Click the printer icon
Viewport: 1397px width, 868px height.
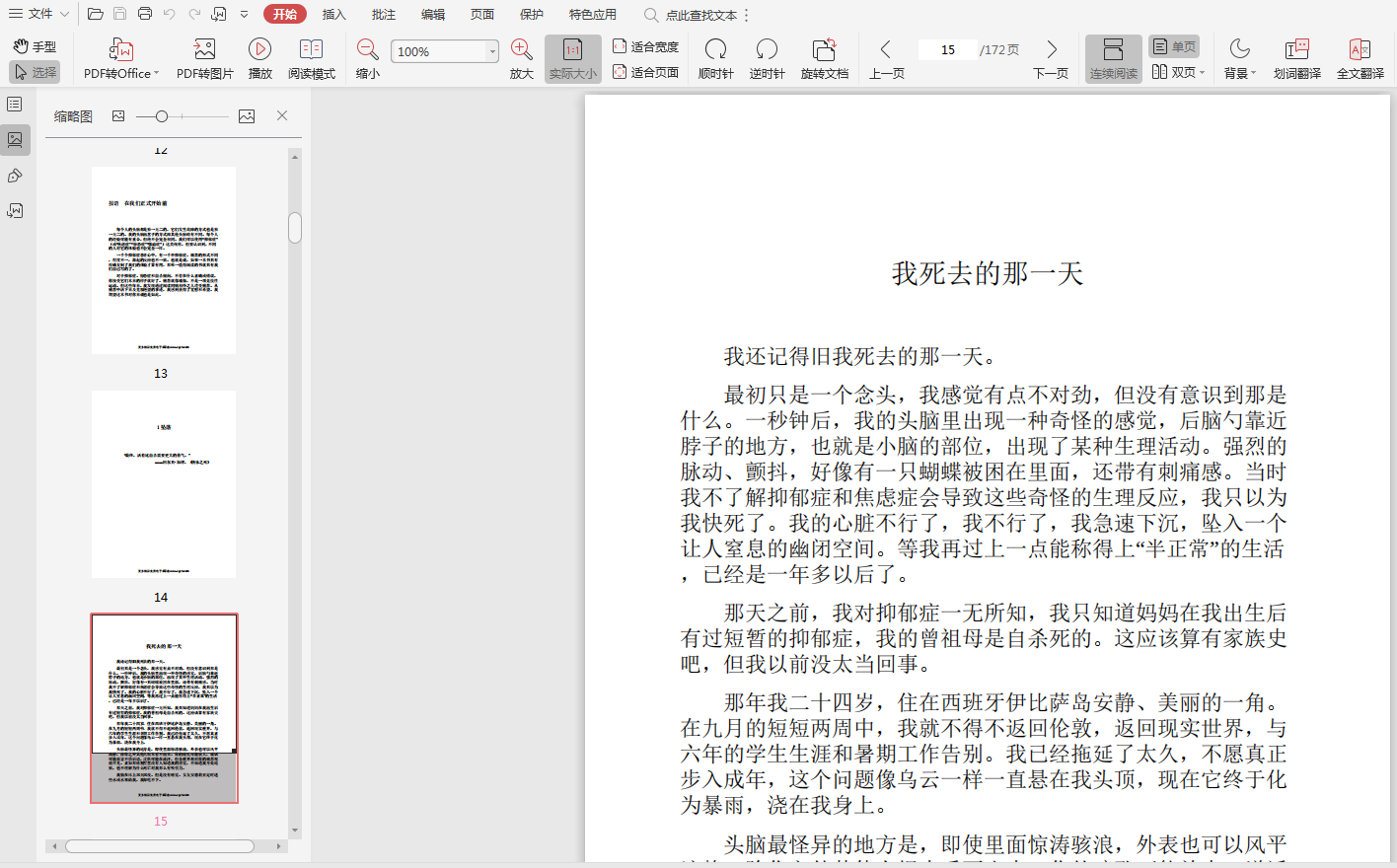[145, 14]
